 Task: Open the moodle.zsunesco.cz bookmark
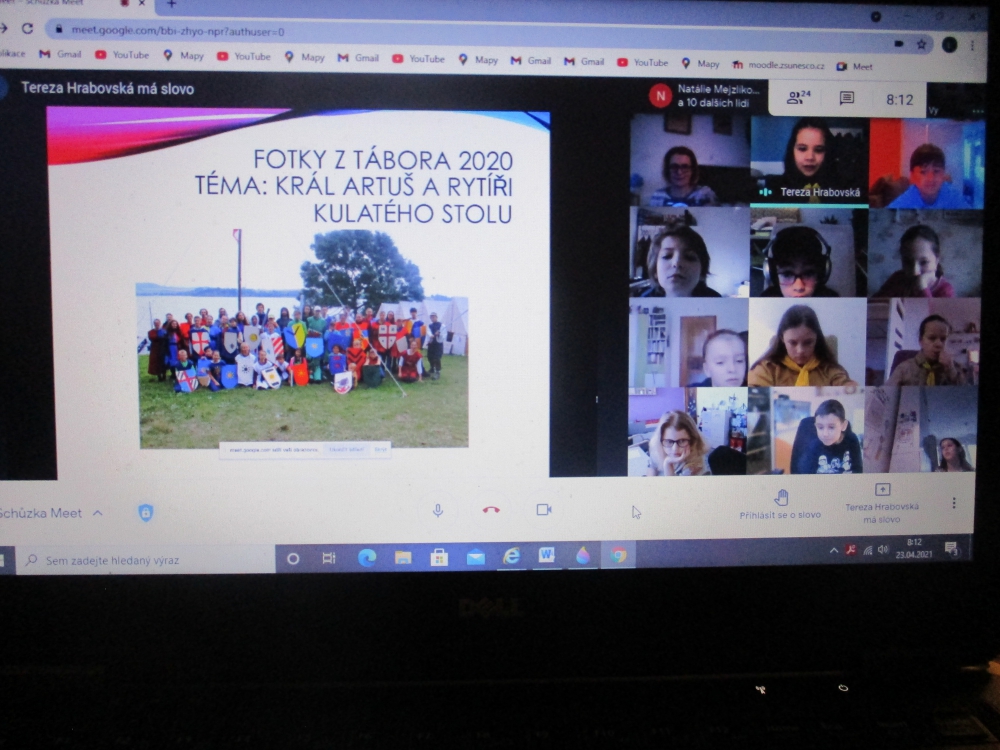(x=778, y=65)
